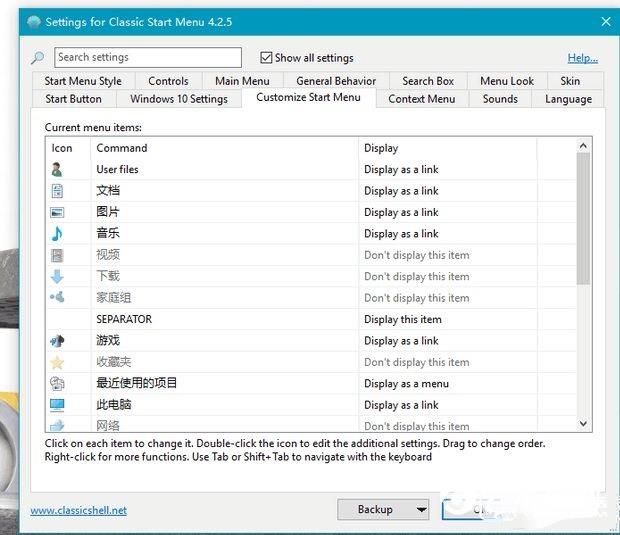Click the 游戏 games icon
The image size is (620, 535).
[57, 341]
